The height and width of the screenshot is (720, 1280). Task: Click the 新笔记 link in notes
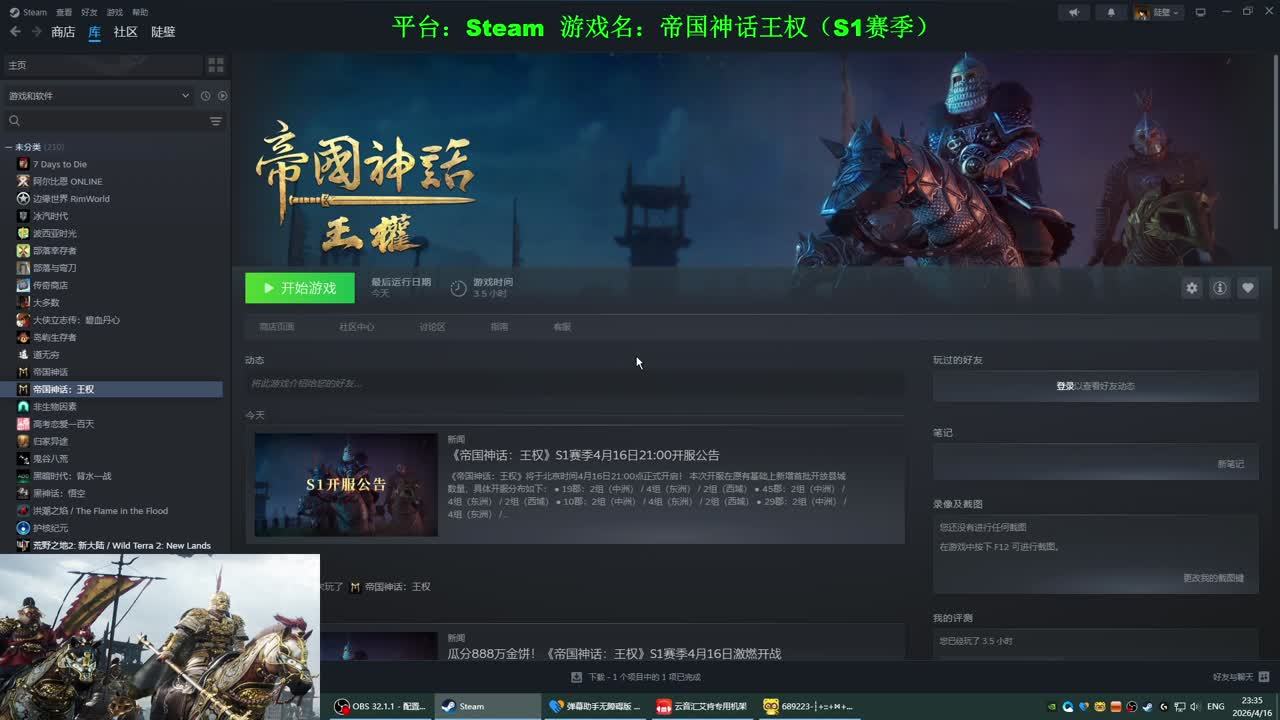coord(1230,464)
